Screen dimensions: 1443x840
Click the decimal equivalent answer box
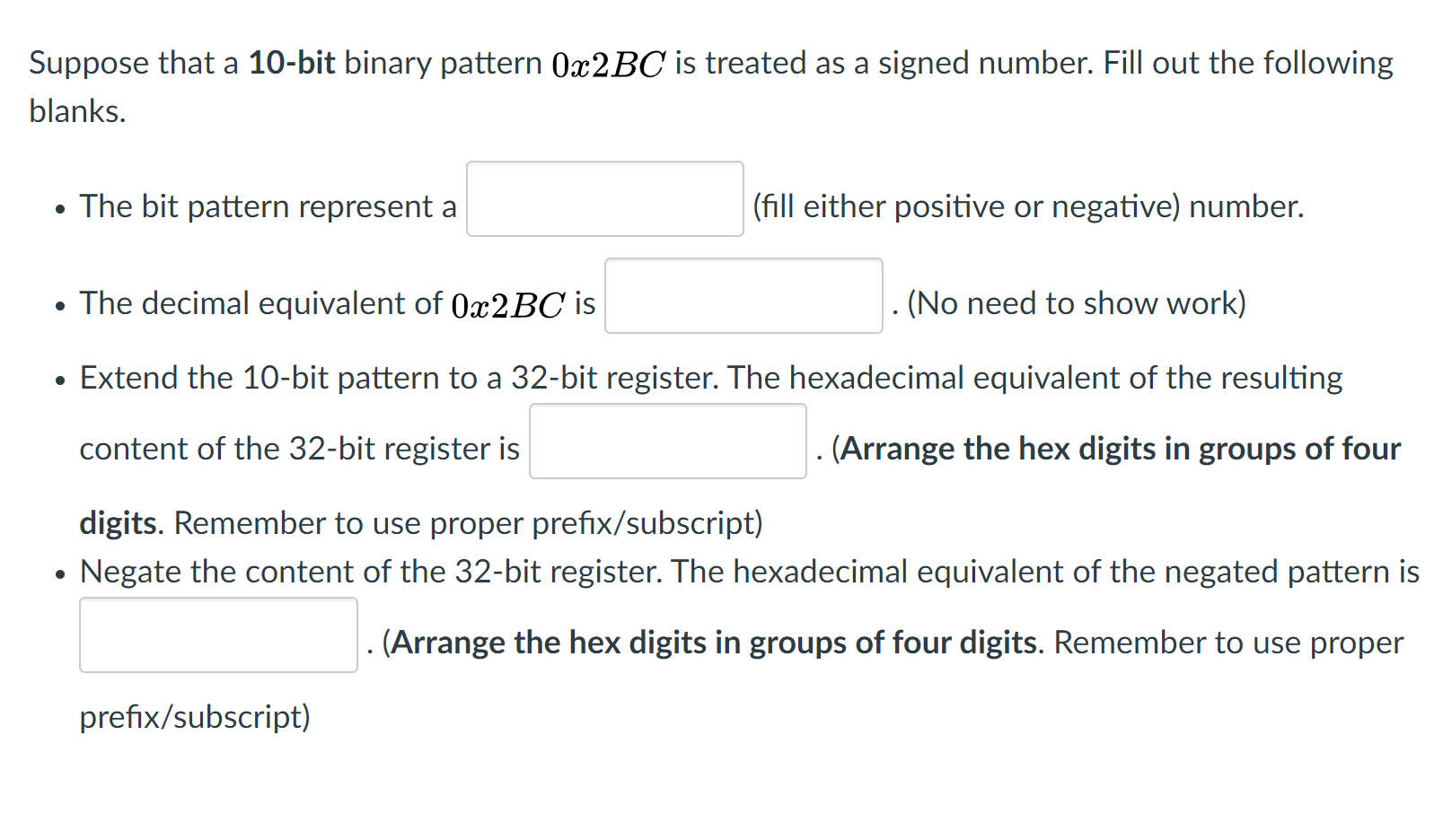click(743, 297)
